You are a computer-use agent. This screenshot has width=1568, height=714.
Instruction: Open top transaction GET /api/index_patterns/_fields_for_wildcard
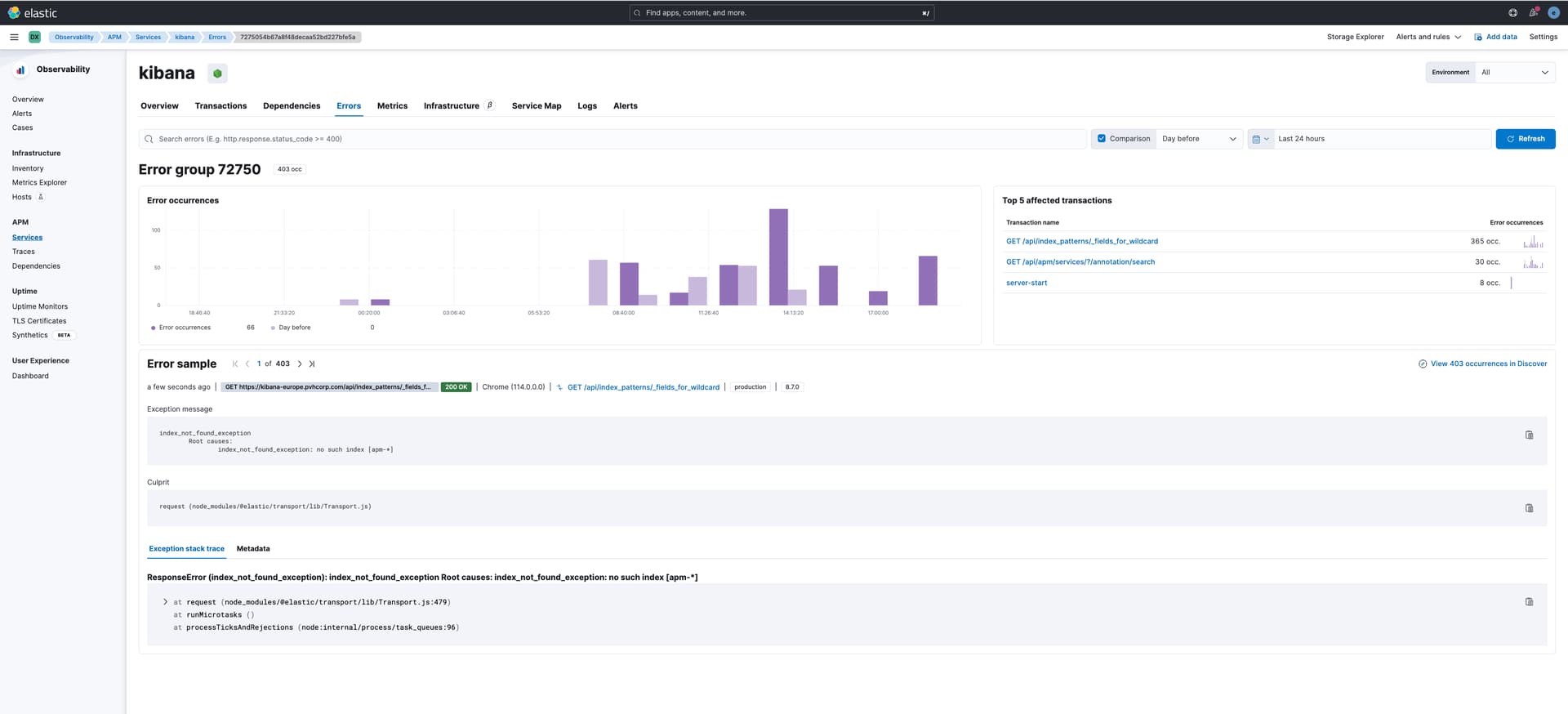[x=1081, y=242]
